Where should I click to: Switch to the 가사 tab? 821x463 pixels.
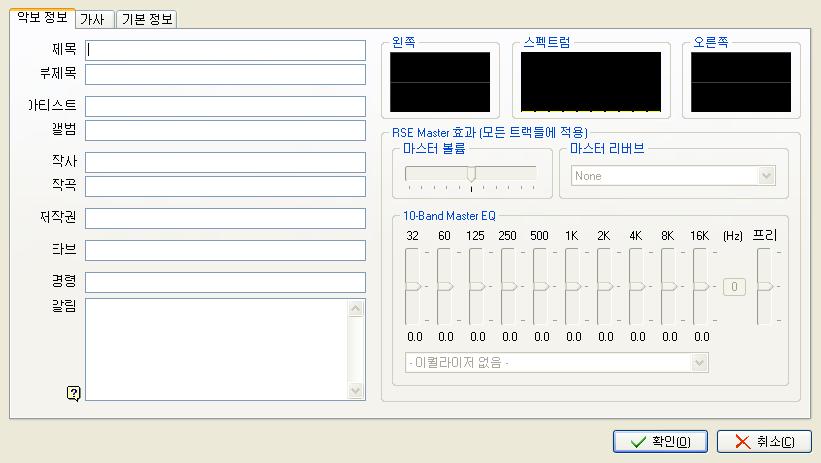93,19
